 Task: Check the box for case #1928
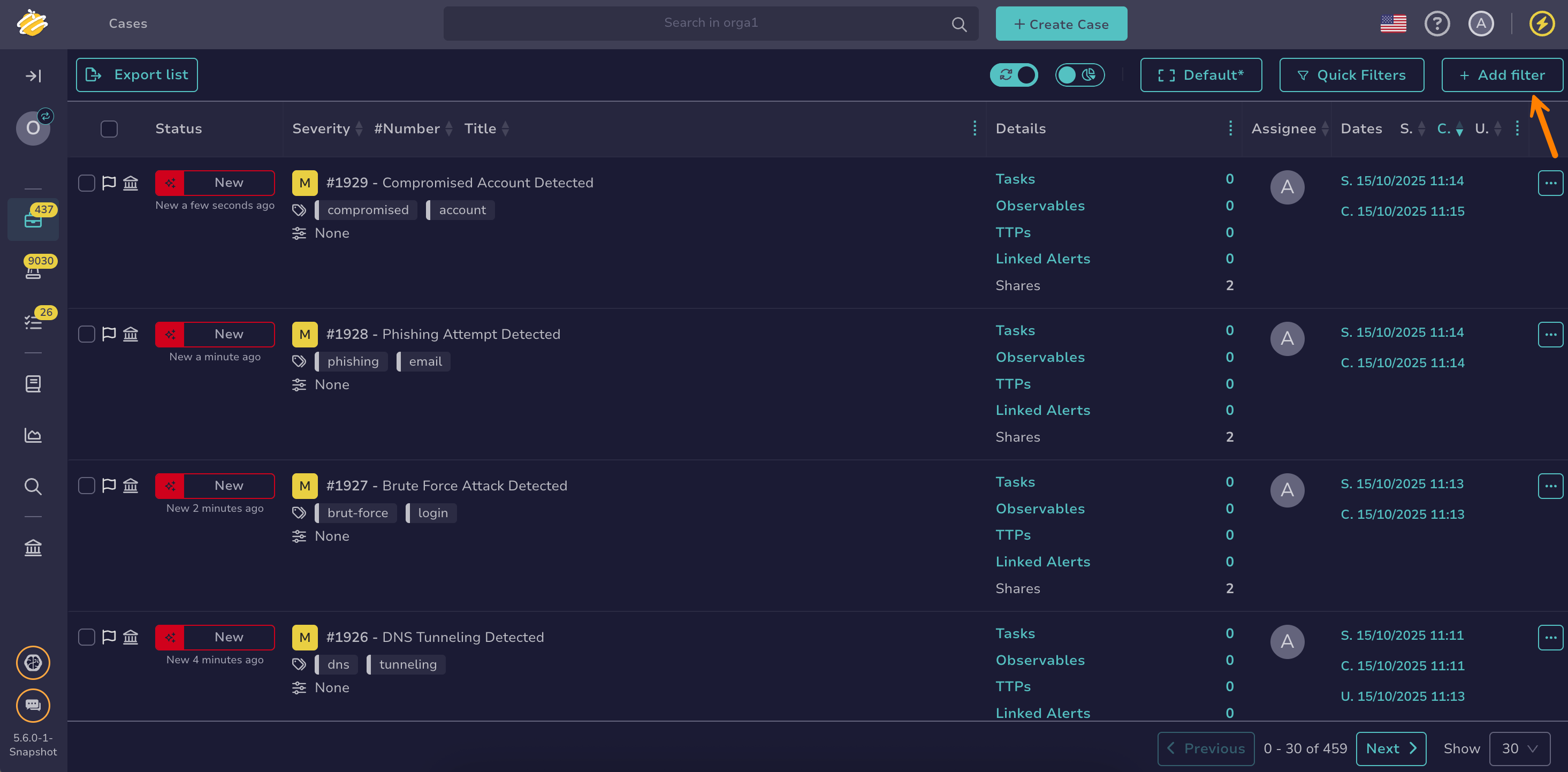pos(87,334)
